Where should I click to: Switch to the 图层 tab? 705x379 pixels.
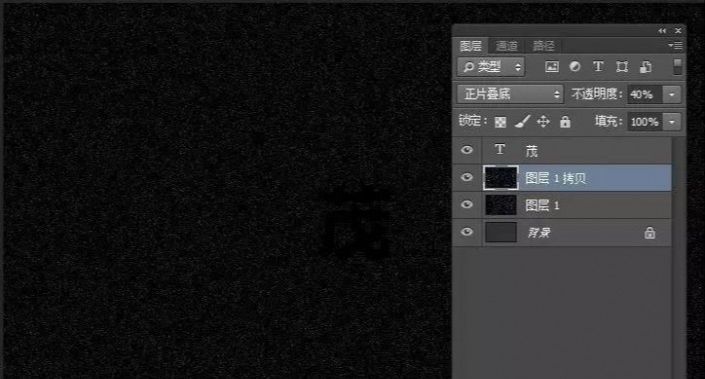coord(470,46)
